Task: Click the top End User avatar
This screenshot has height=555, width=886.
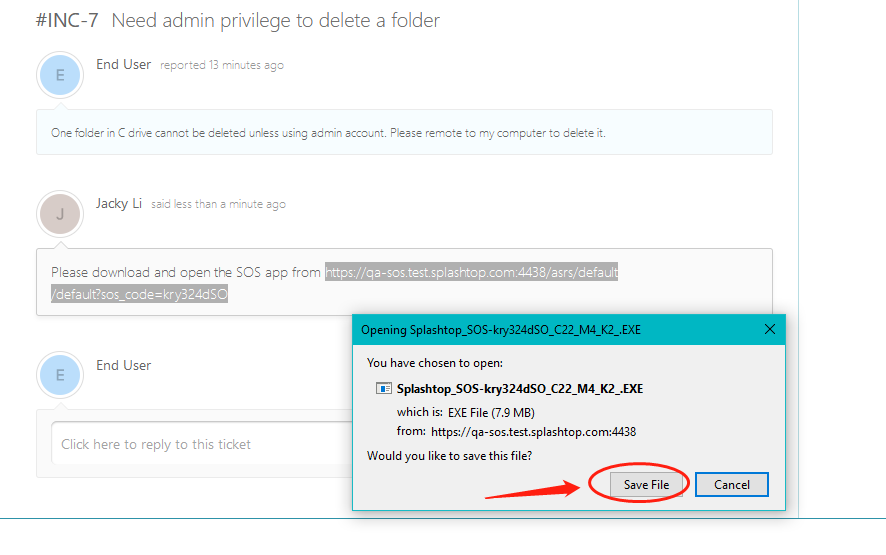Action: pos(60,75)
